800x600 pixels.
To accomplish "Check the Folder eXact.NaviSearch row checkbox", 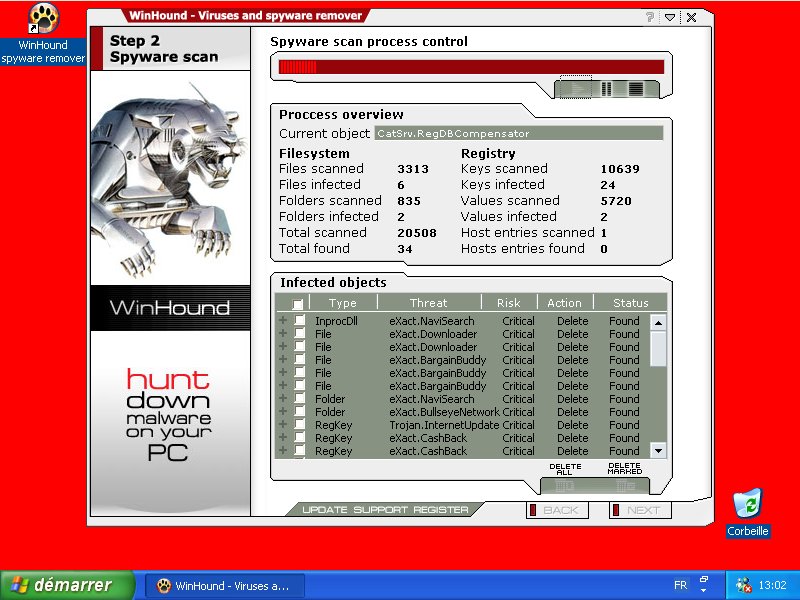I will (299, 398).
